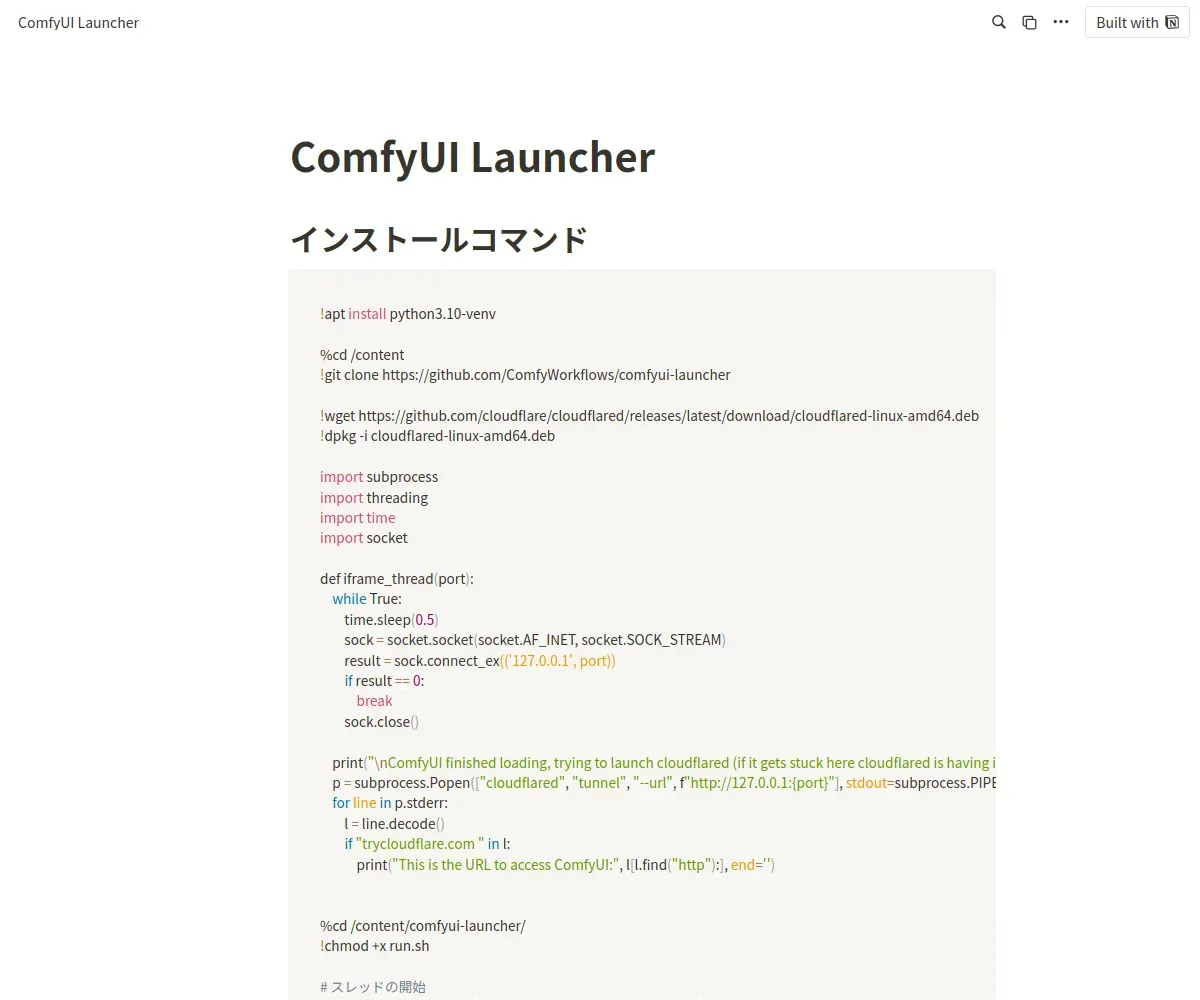This screenshot has height=1000, width=1200.
Task: Click the 'if result == 0:' line
Action: [x=384, y=681]
